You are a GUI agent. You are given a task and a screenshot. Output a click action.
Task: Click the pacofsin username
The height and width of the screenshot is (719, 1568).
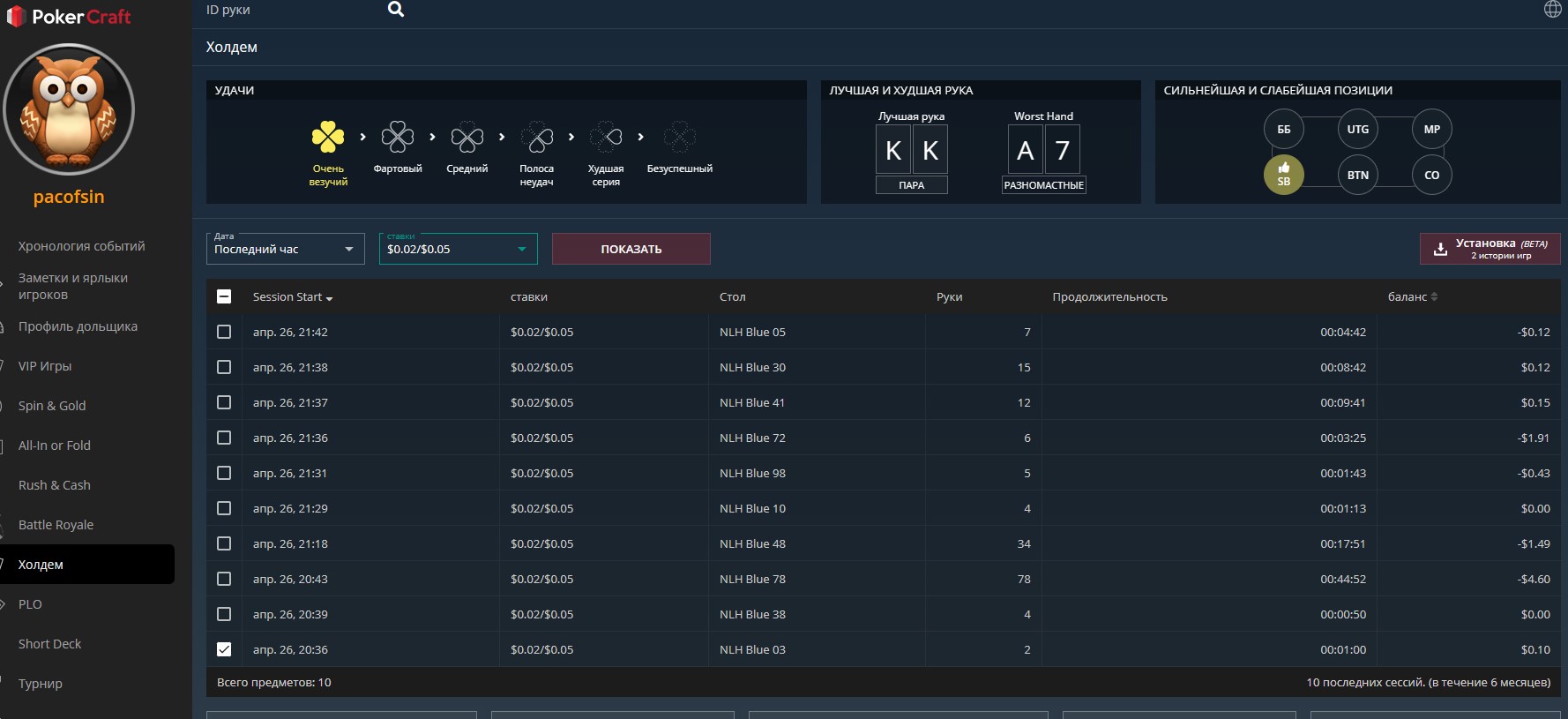coord(69,197)
